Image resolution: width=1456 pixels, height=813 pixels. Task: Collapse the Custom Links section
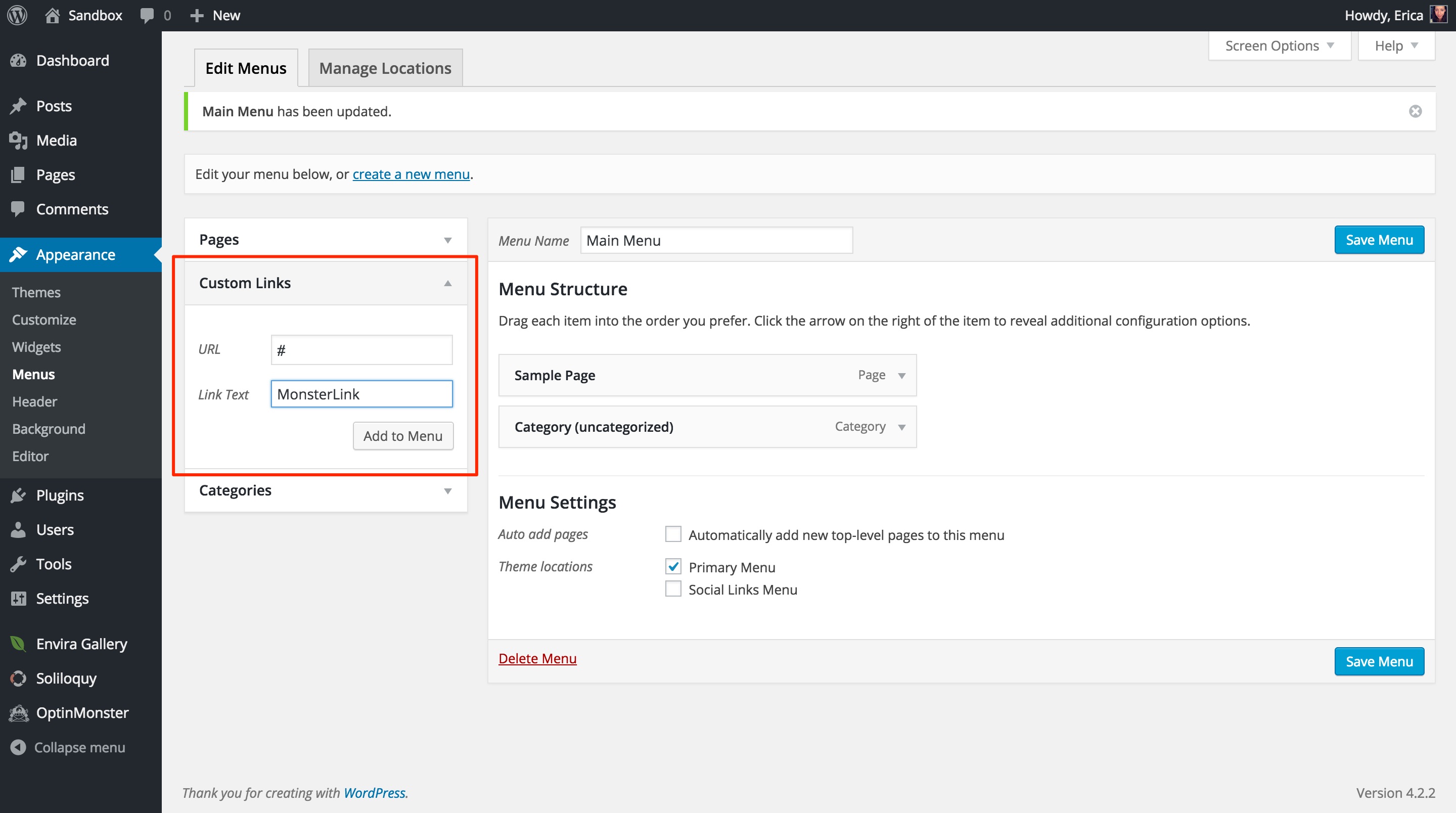click(446, 283)
